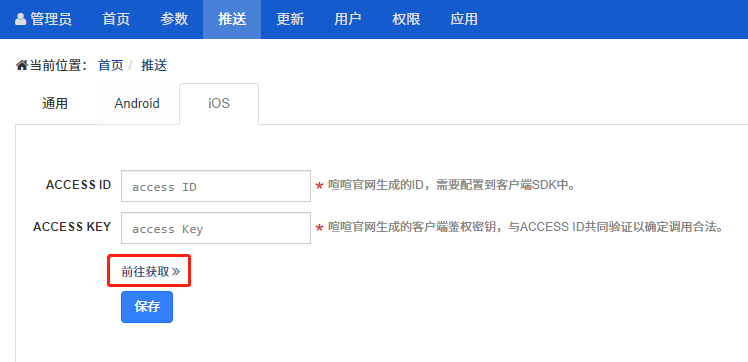Viewport: 748px width, 362px height.
Task: Switch to the 通用 tab
Action: (x=55, y=103)
